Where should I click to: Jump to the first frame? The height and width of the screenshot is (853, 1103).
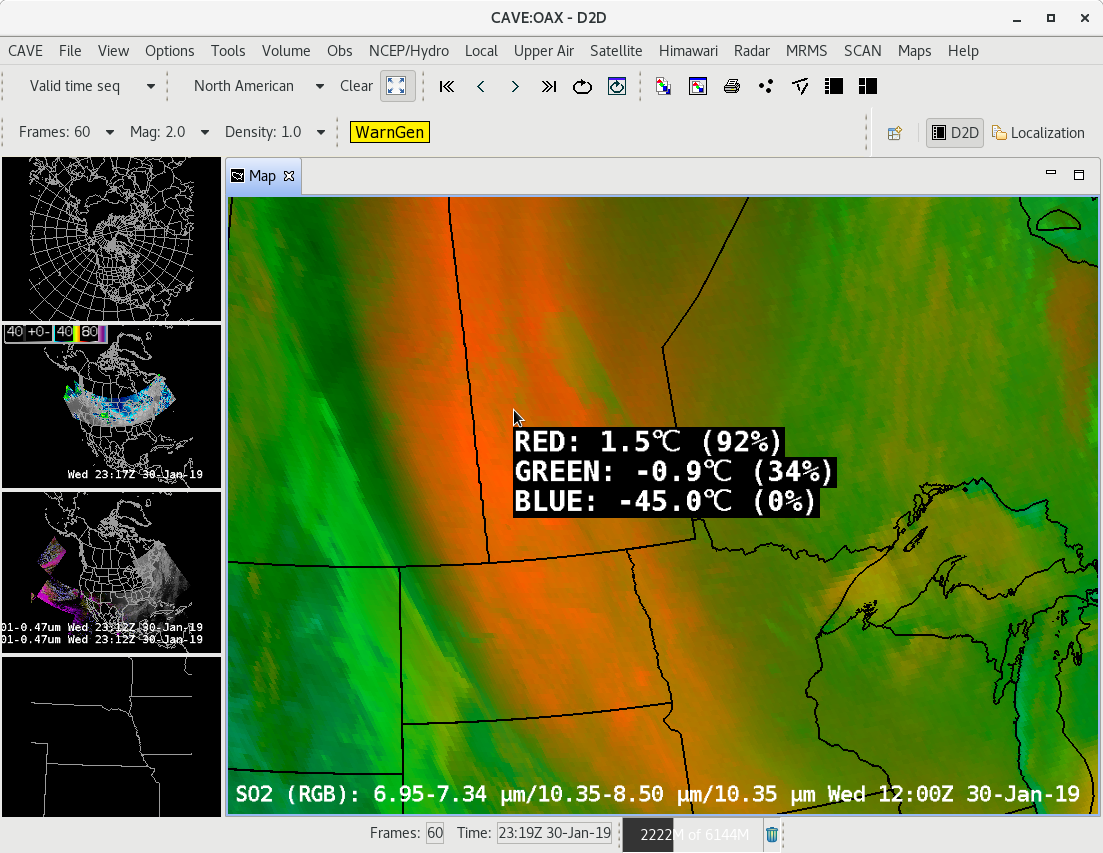pyautogui.click(x=447, y=87)
